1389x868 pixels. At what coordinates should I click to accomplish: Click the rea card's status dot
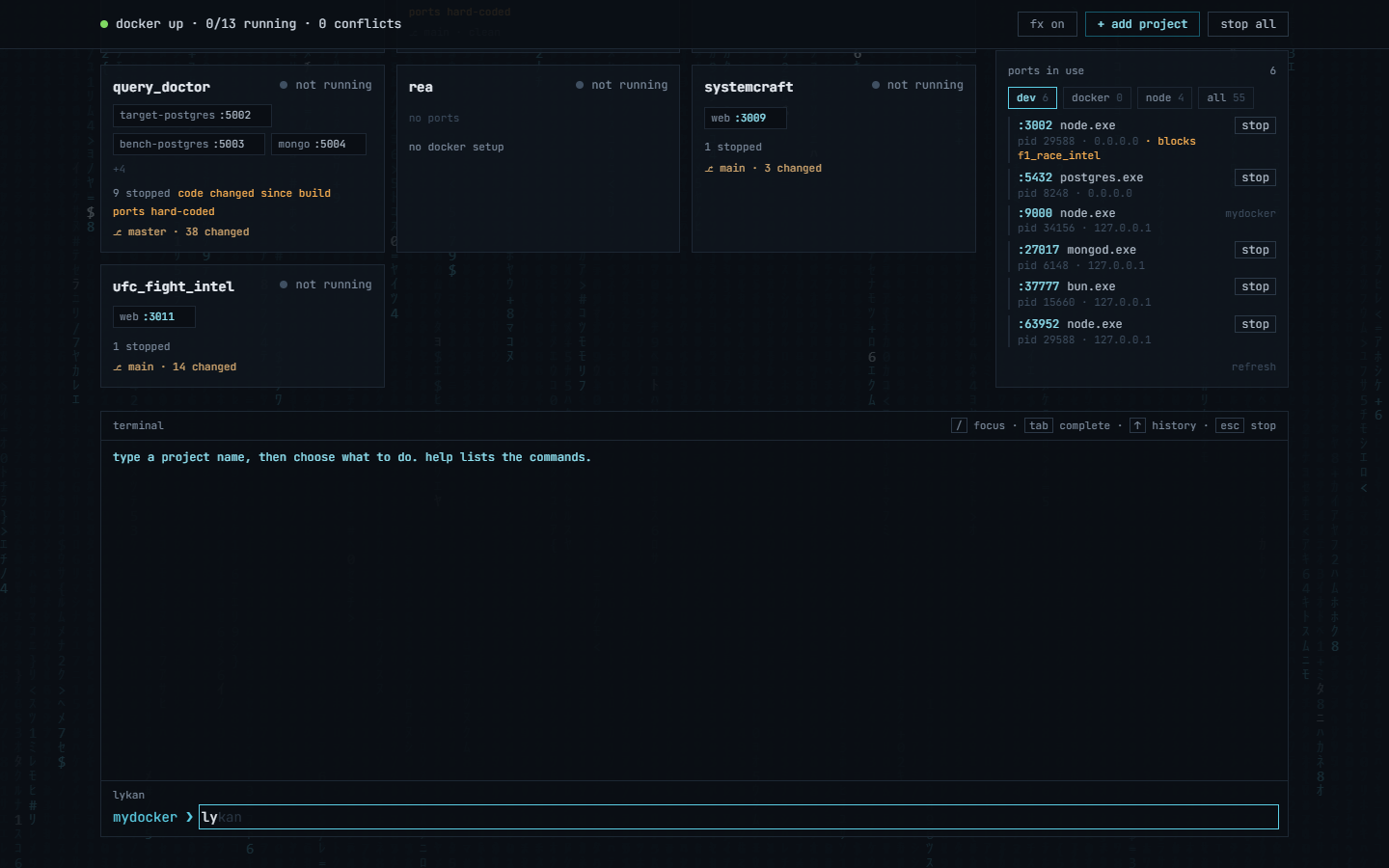pyautogui.click(x=580, y=85)
